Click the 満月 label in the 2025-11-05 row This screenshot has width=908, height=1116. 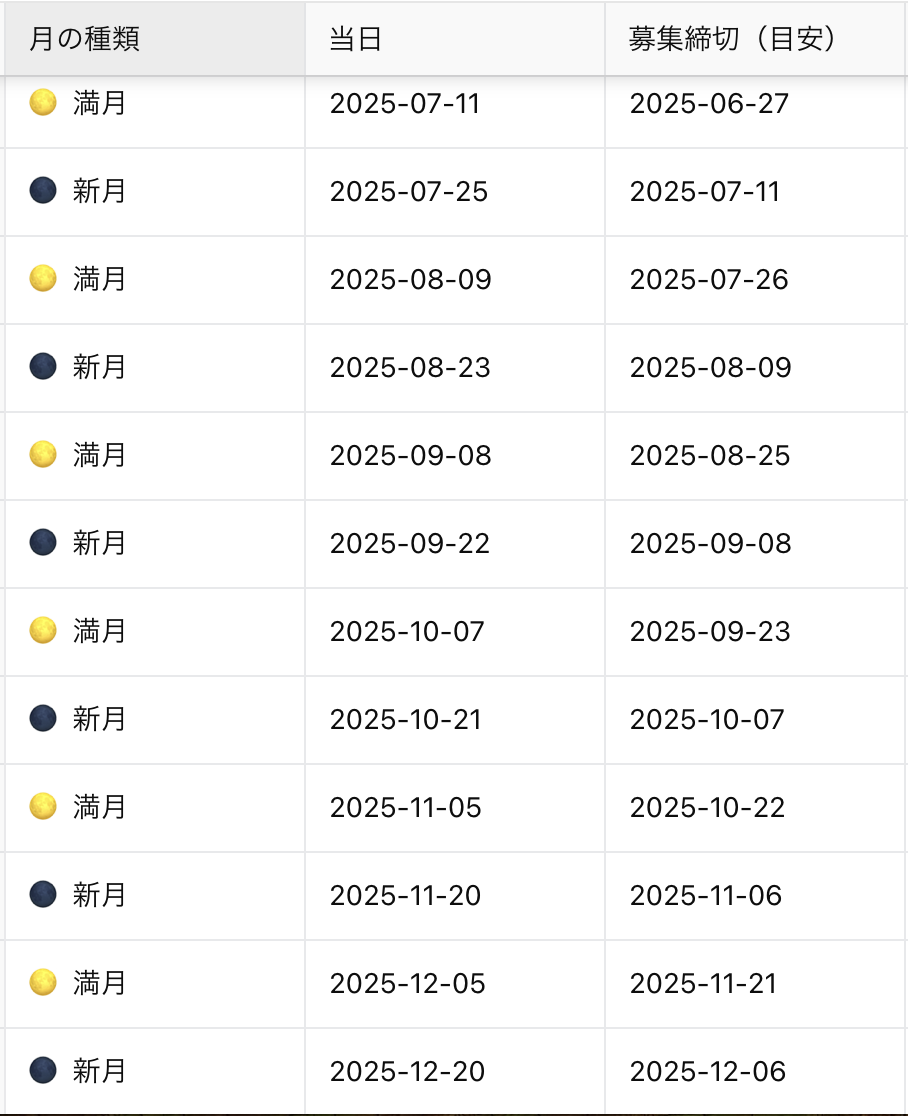click(x=99, y=807)
